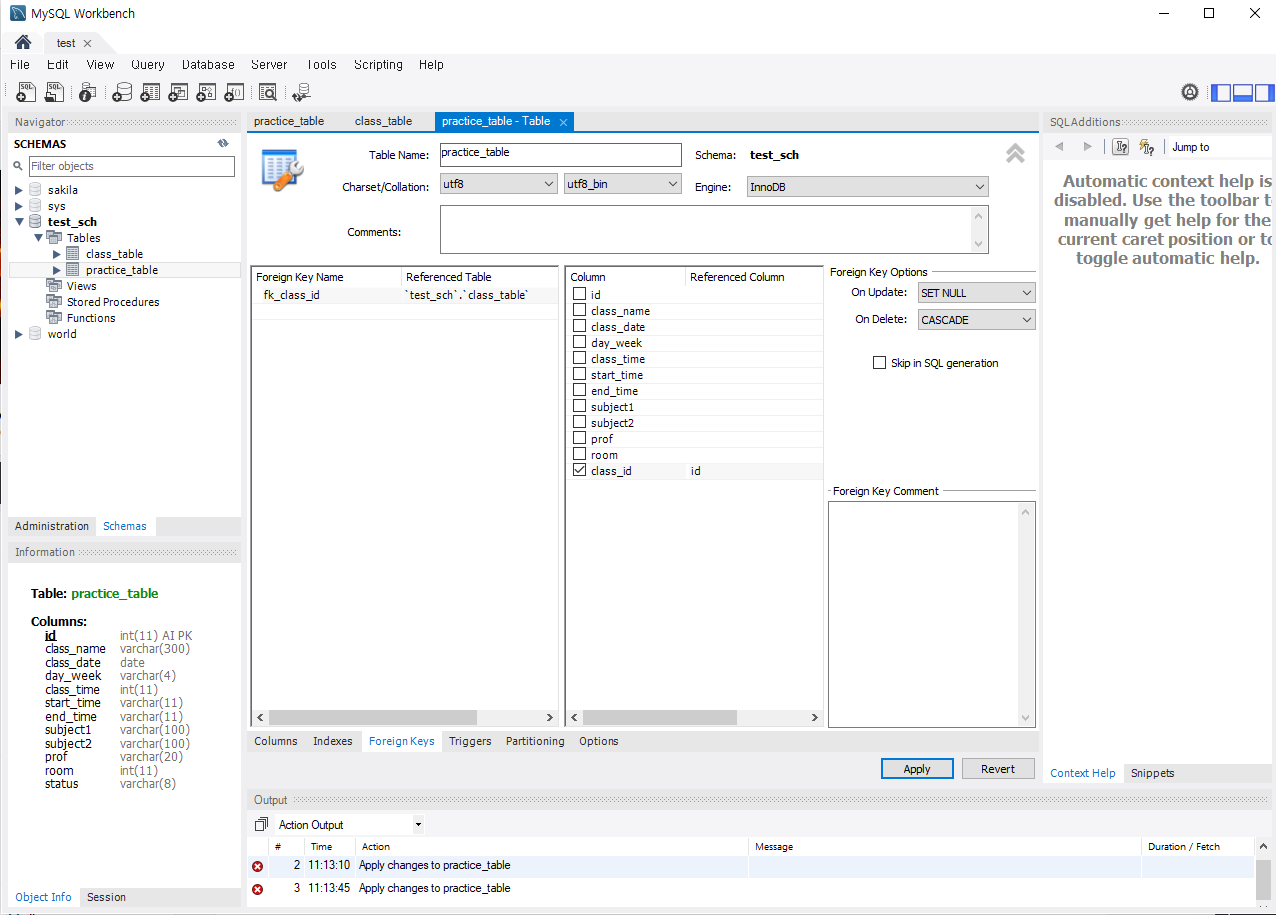The width and height of the screenshot is (1276, 915).
Task: Open the utf8 charset dropdown
Action: (499, 184)
